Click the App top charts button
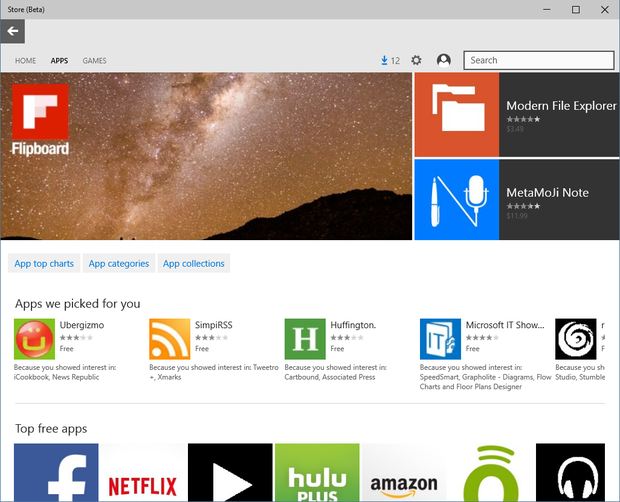 click(x=44, y=264)
